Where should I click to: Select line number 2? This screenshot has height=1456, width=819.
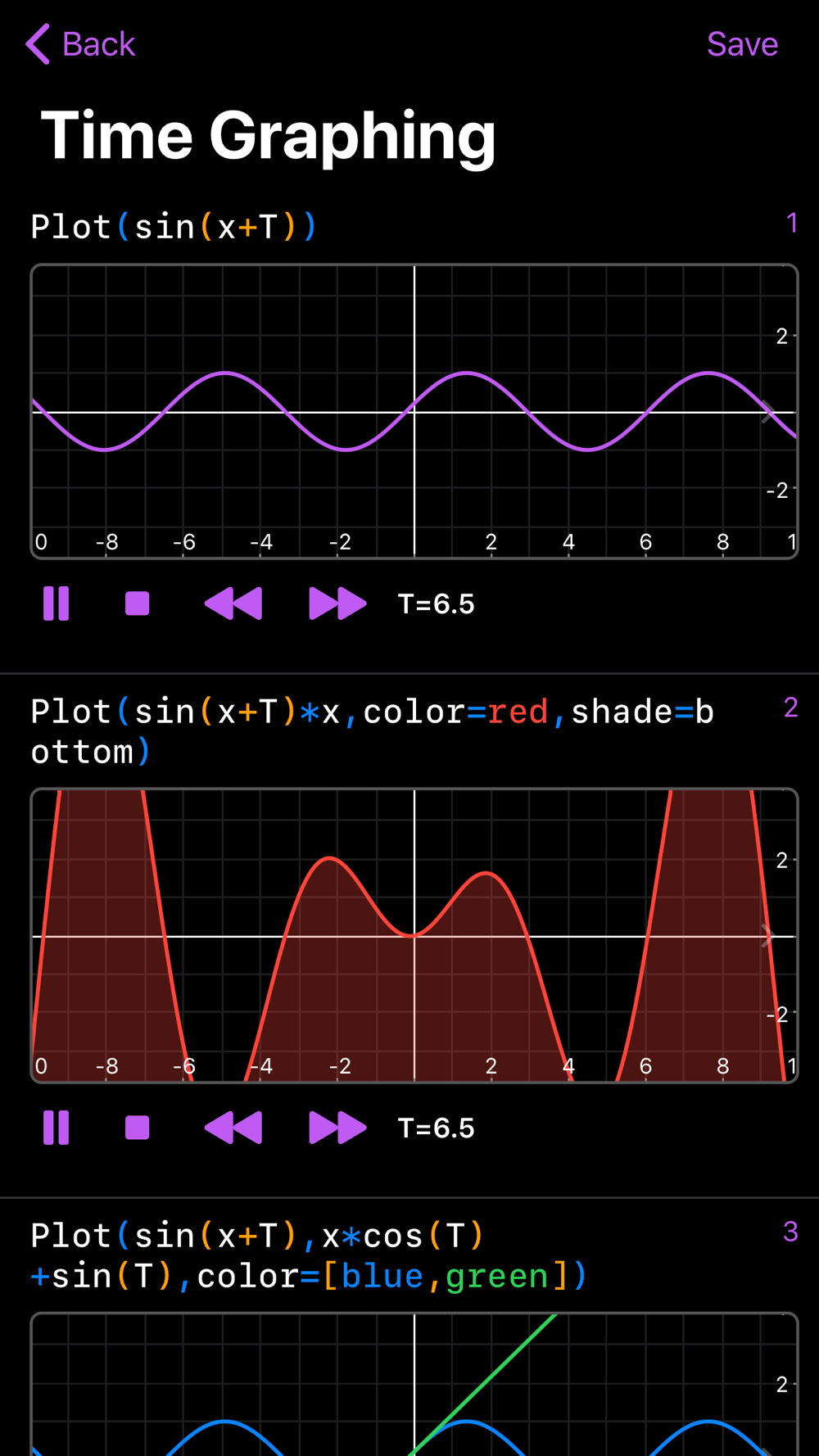point(790,708)
